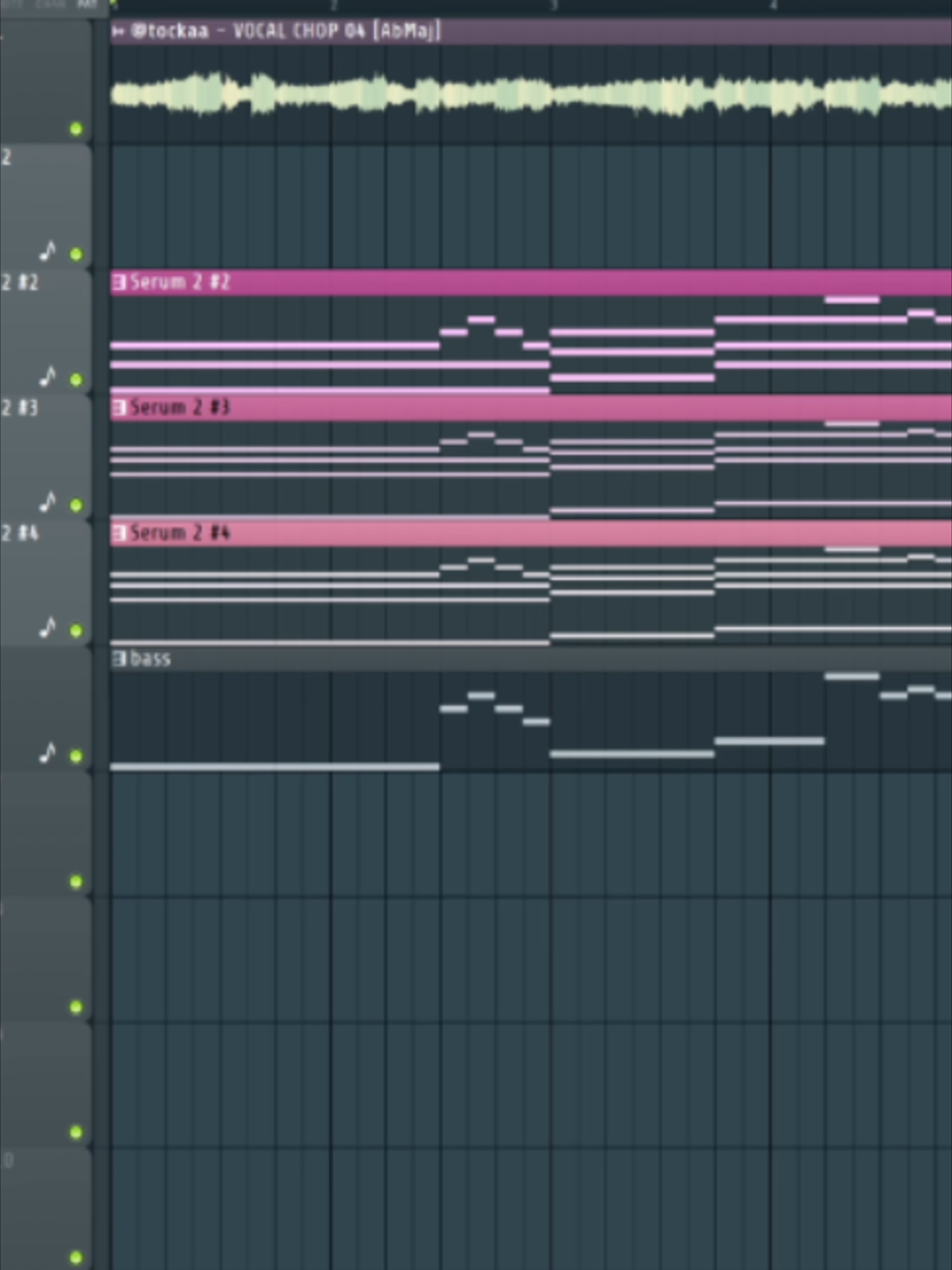Select the "Serum 2 #3" clip title

coord(180,408)
